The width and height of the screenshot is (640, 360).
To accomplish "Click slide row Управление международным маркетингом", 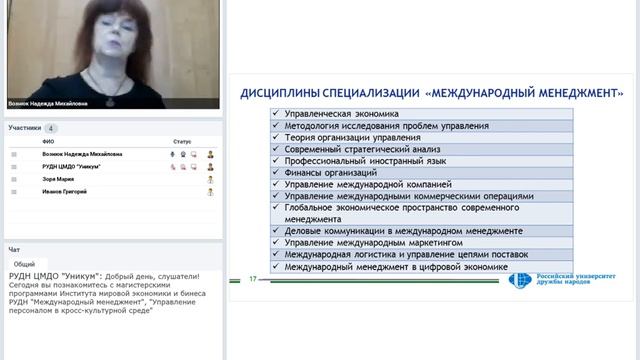I will (x=422, y=243).
